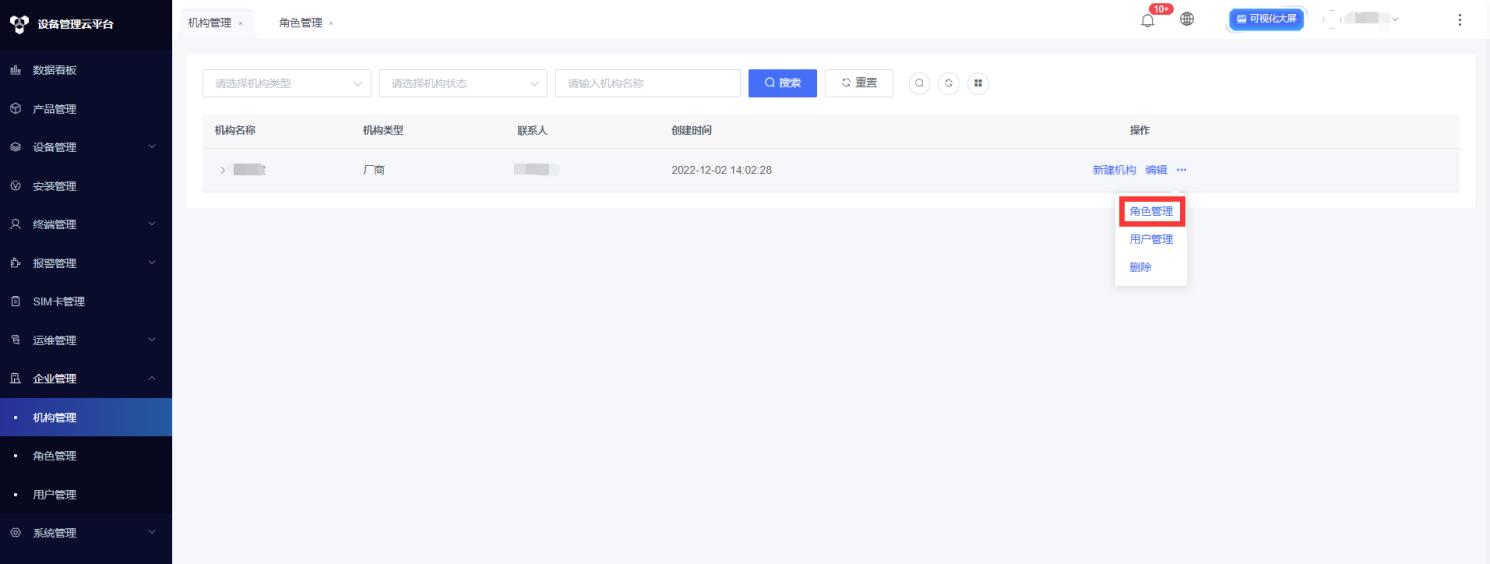1490x564 pixels.
Task: Focus the 请输入机构名称 input field
Action: pos(648,83)
